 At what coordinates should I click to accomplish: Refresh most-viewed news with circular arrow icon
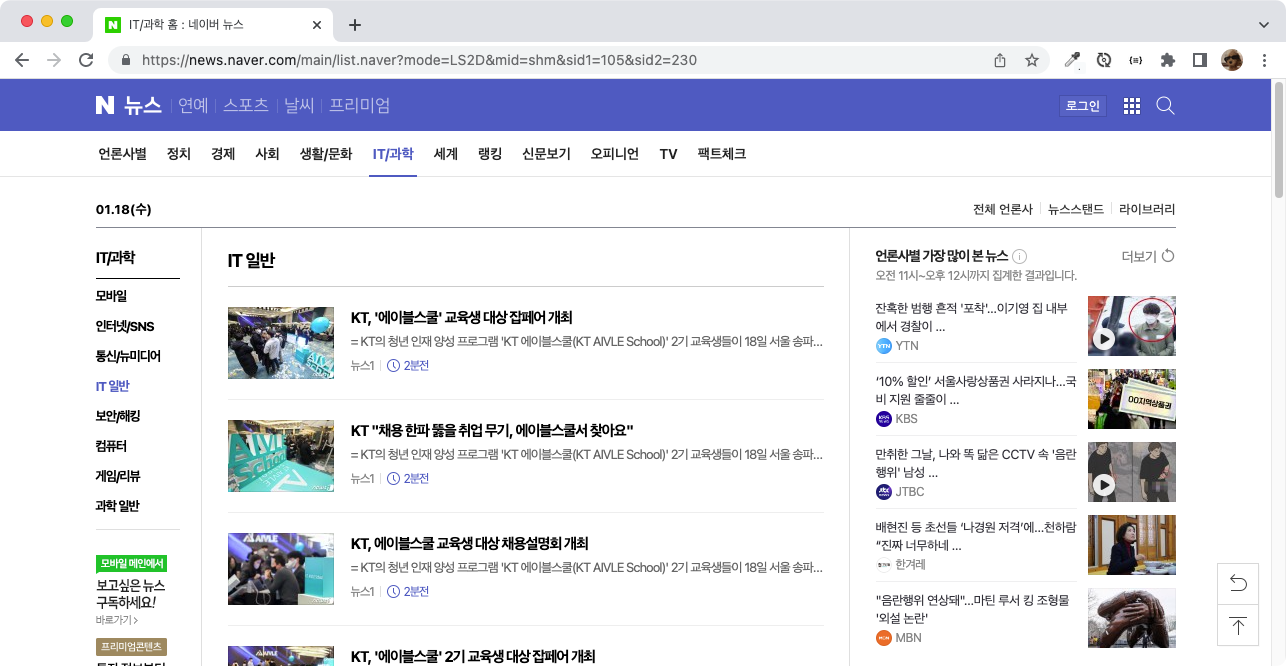point(1168,256)
